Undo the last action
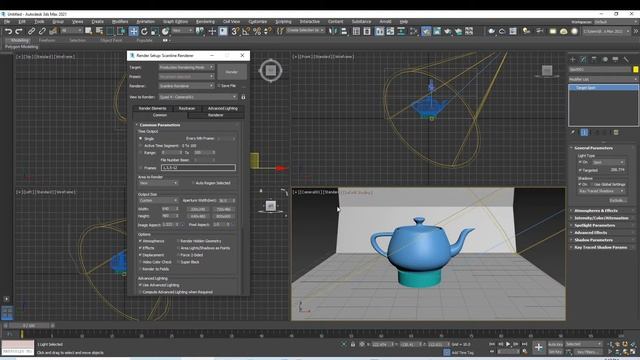The image size is (640, 360). [x=8, y=31]
